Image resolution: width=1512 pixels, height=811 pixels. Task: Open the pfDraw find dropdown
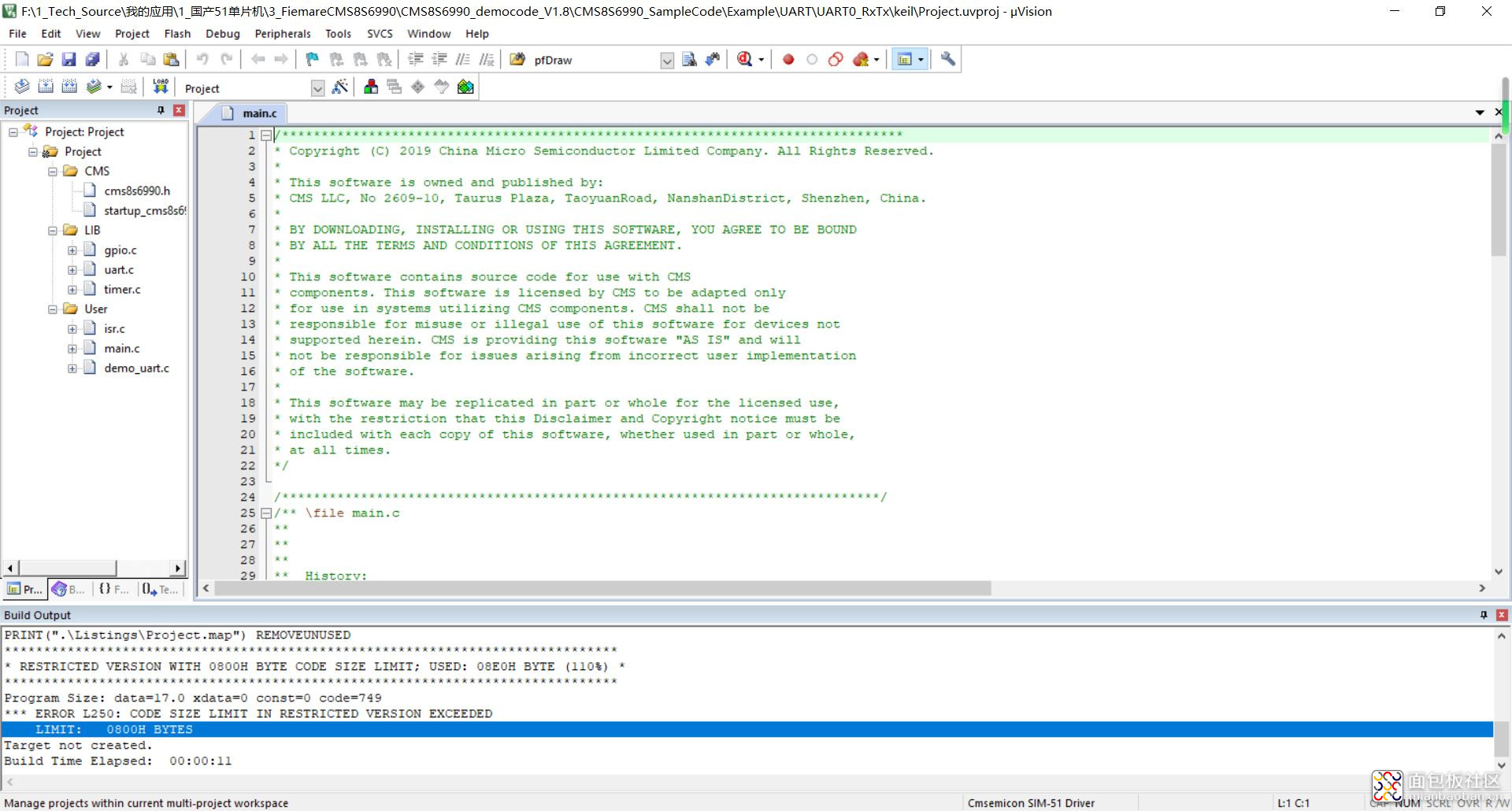(x=667, y=60)
